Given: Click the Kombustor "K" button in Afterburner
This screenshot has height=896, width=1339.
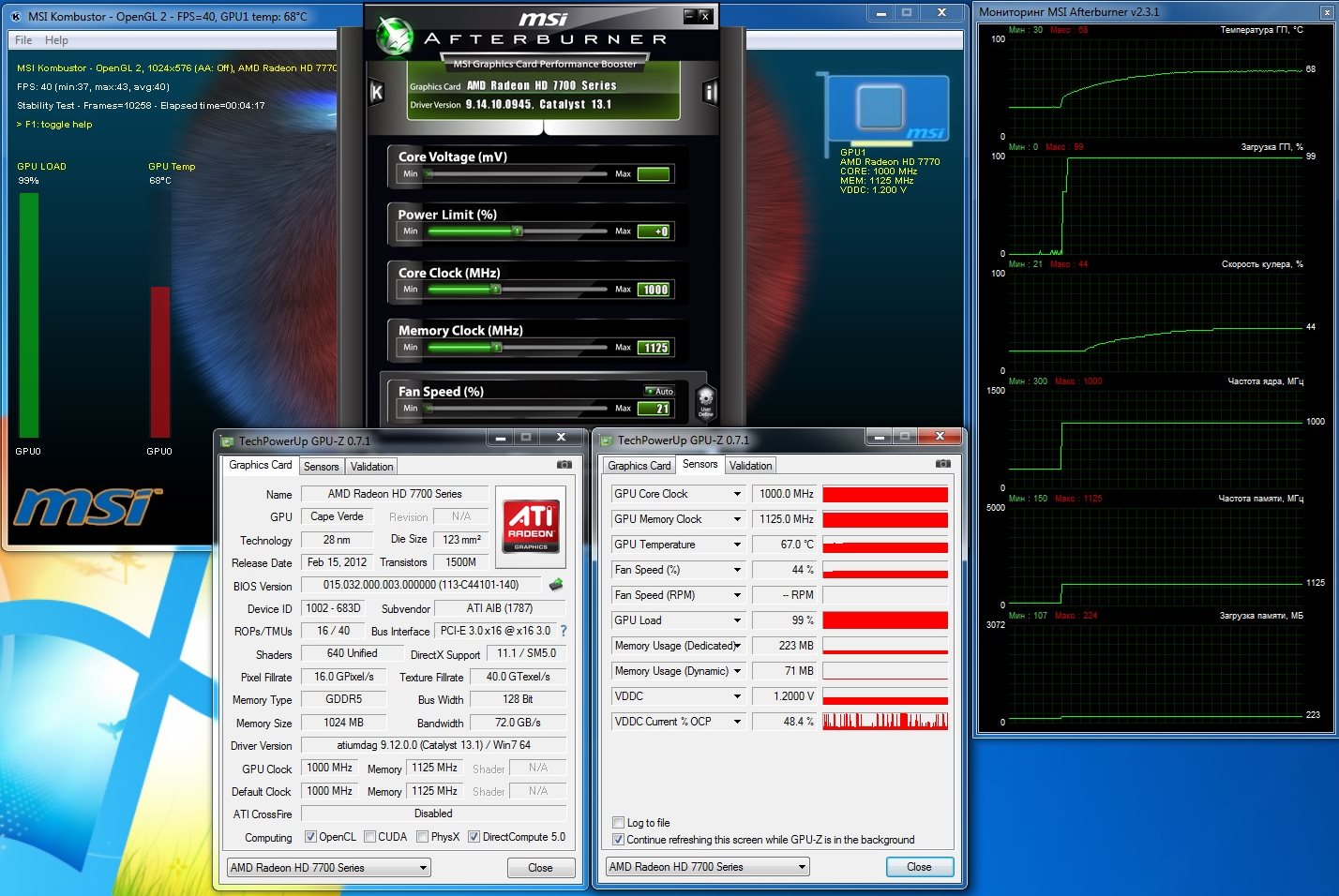Looking at the screenshot, I should coord(377,92).
